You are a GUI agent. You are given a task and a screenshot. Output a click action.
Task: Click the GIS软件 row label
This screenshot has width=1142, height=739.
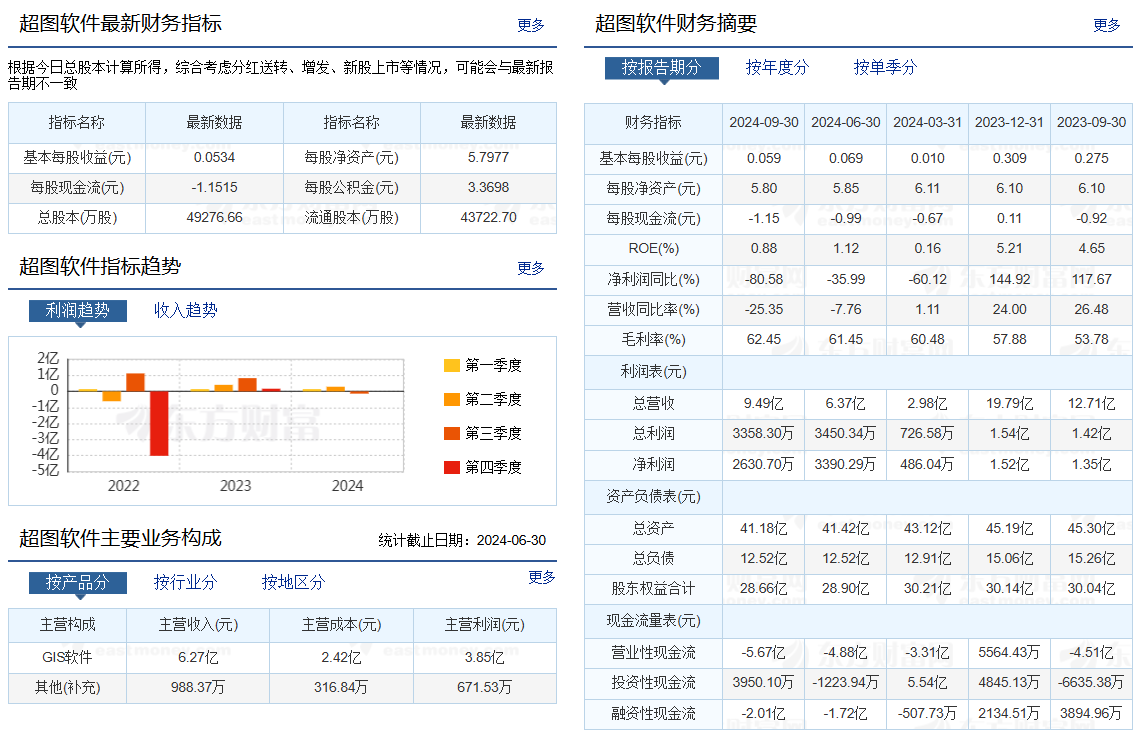click(x=67, y=657)
